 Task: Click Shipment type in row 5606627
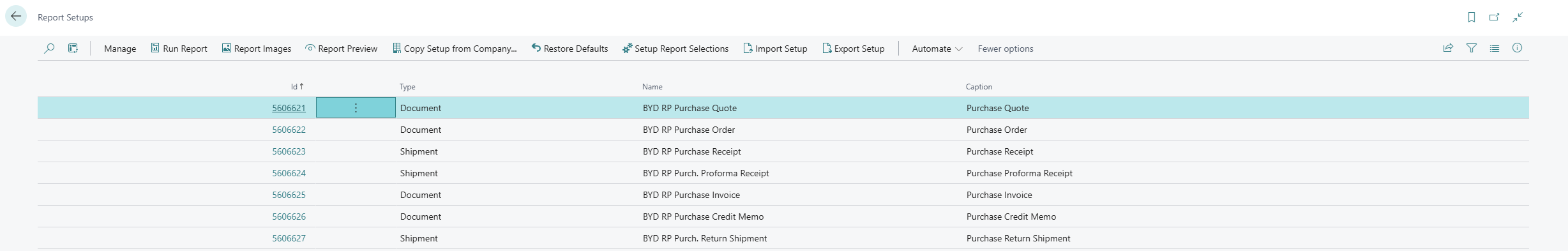[419, 238]
